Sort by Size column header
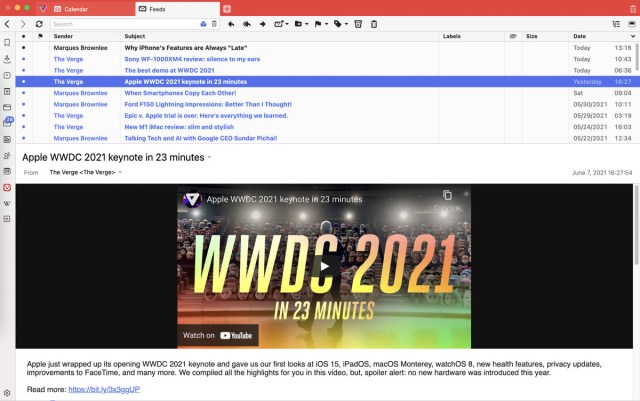Image resolution: width=640 pixels, height=401 pixels. pyautogui.click(x=532, y=36)
